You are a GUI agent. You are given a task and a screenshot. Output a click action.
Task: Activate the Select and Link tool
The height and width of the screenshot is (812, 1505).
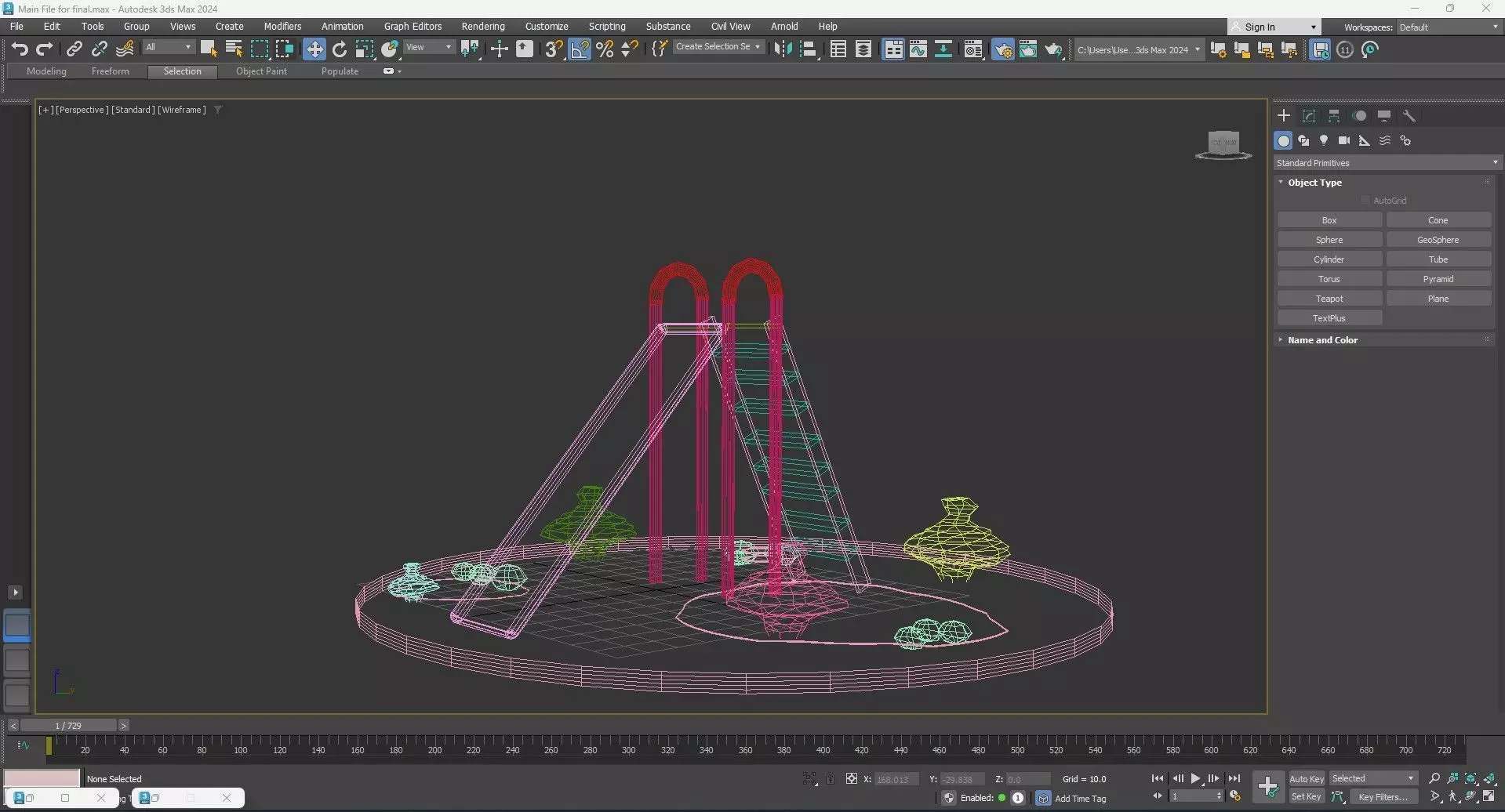click(74, 49)
